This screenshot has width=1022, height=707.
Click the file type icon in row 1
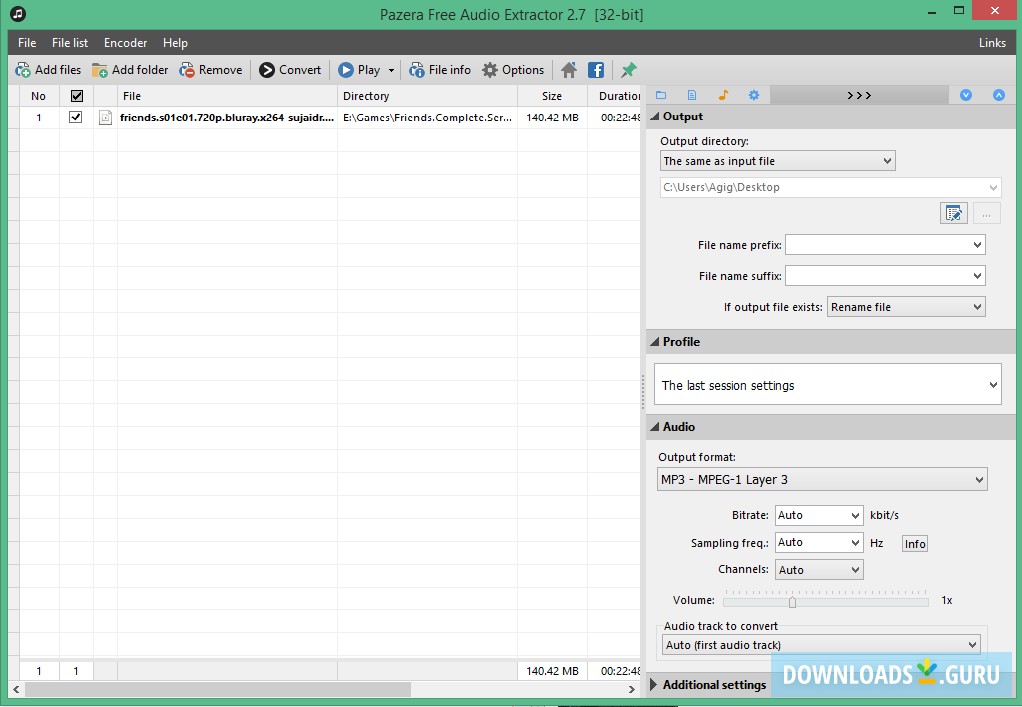106,117
